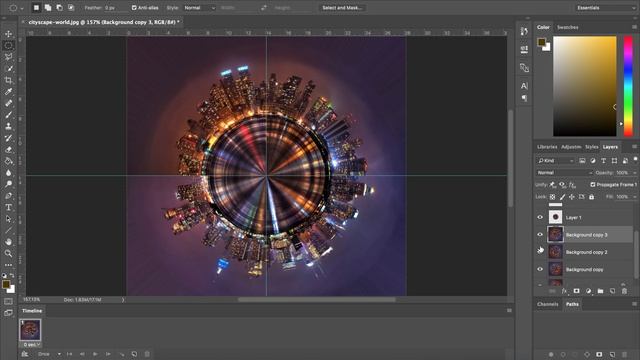The height and width of the screenshot is (360, 640).
Task: Hide Background copy 3 layer eye
Action: pos(540,235)
